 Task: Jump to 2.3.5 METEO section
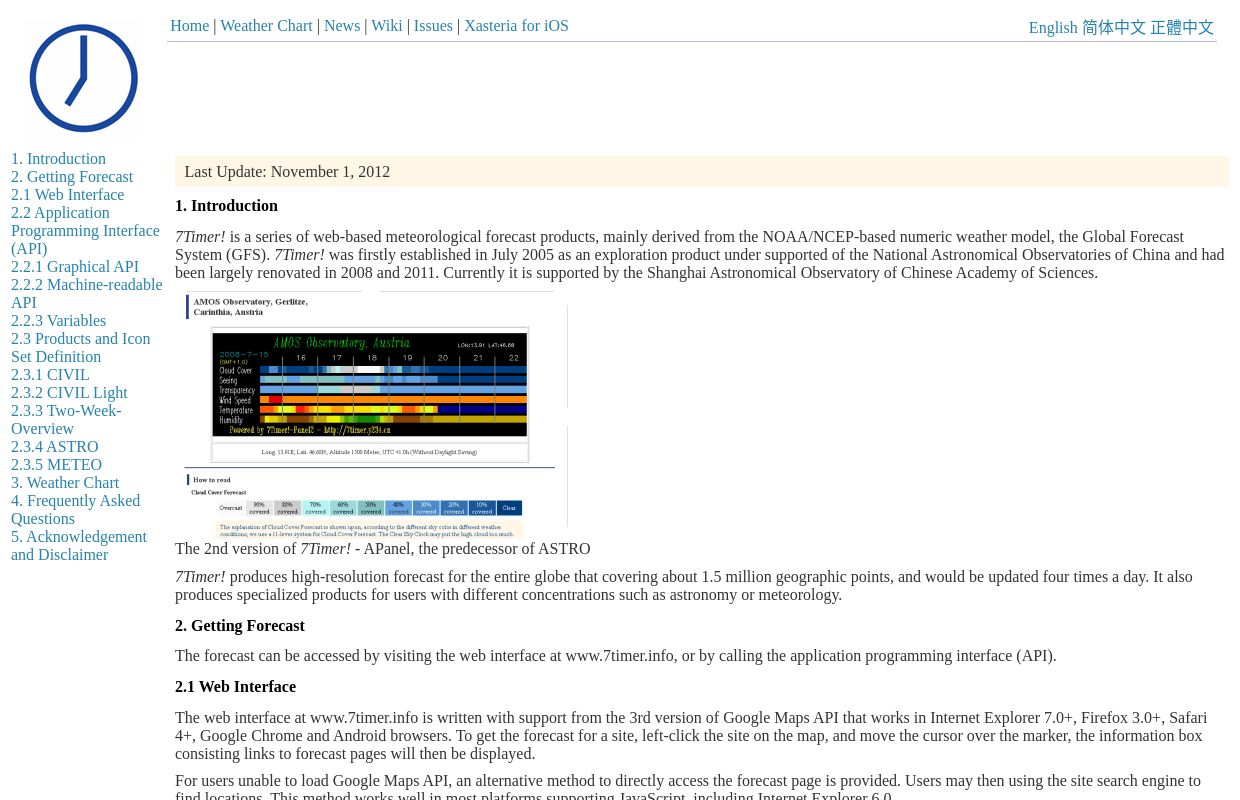[56, 465]
